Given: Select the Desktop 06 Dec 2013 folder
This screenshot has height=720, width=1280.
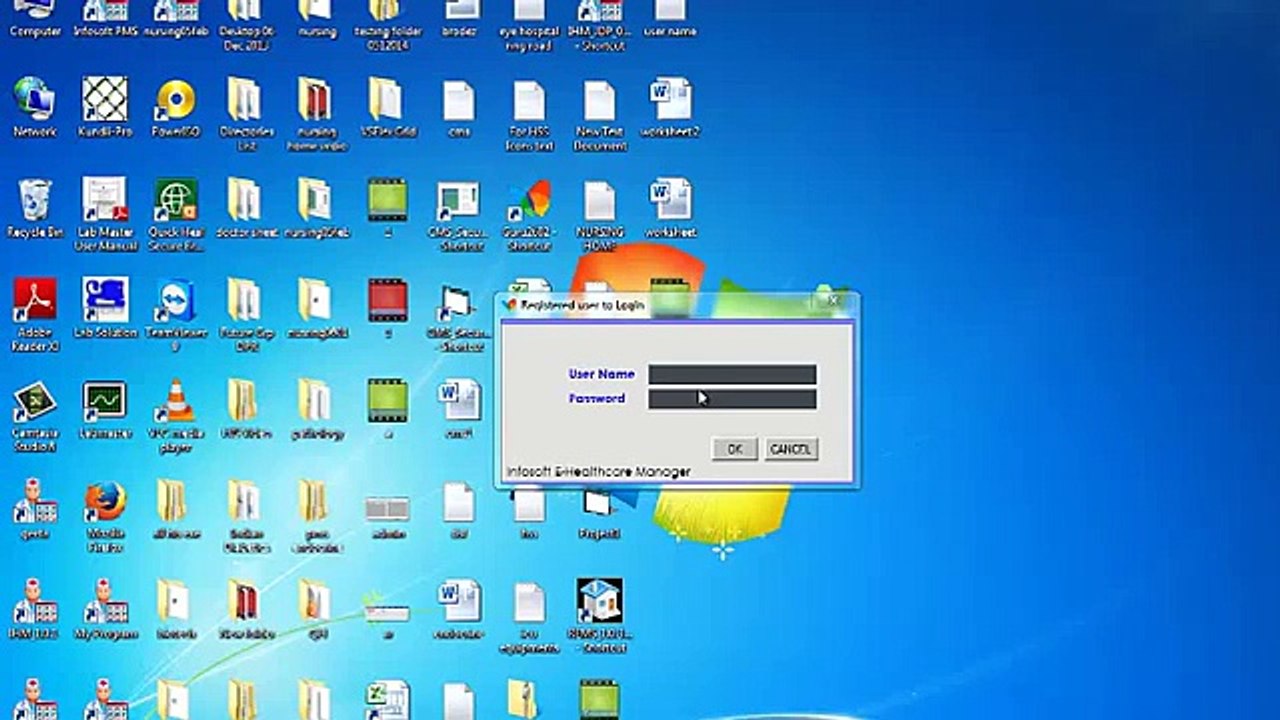Looking at the screenshot, I should point(245,24).
